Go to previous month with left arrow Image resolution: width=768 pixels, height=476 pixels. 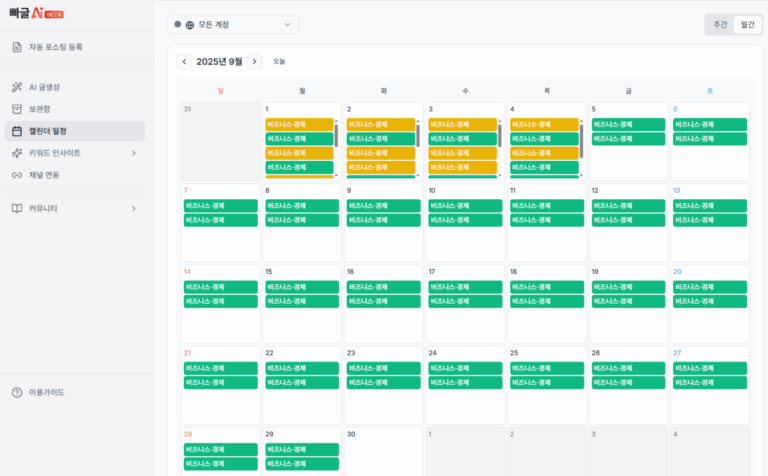click(x=184, y=61)
